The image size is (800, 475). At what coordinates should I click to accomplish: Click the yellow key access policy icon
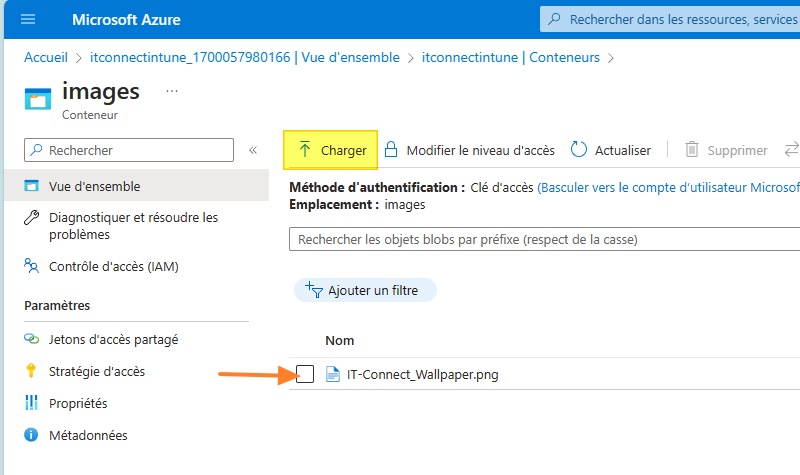(x=31, y=370)
